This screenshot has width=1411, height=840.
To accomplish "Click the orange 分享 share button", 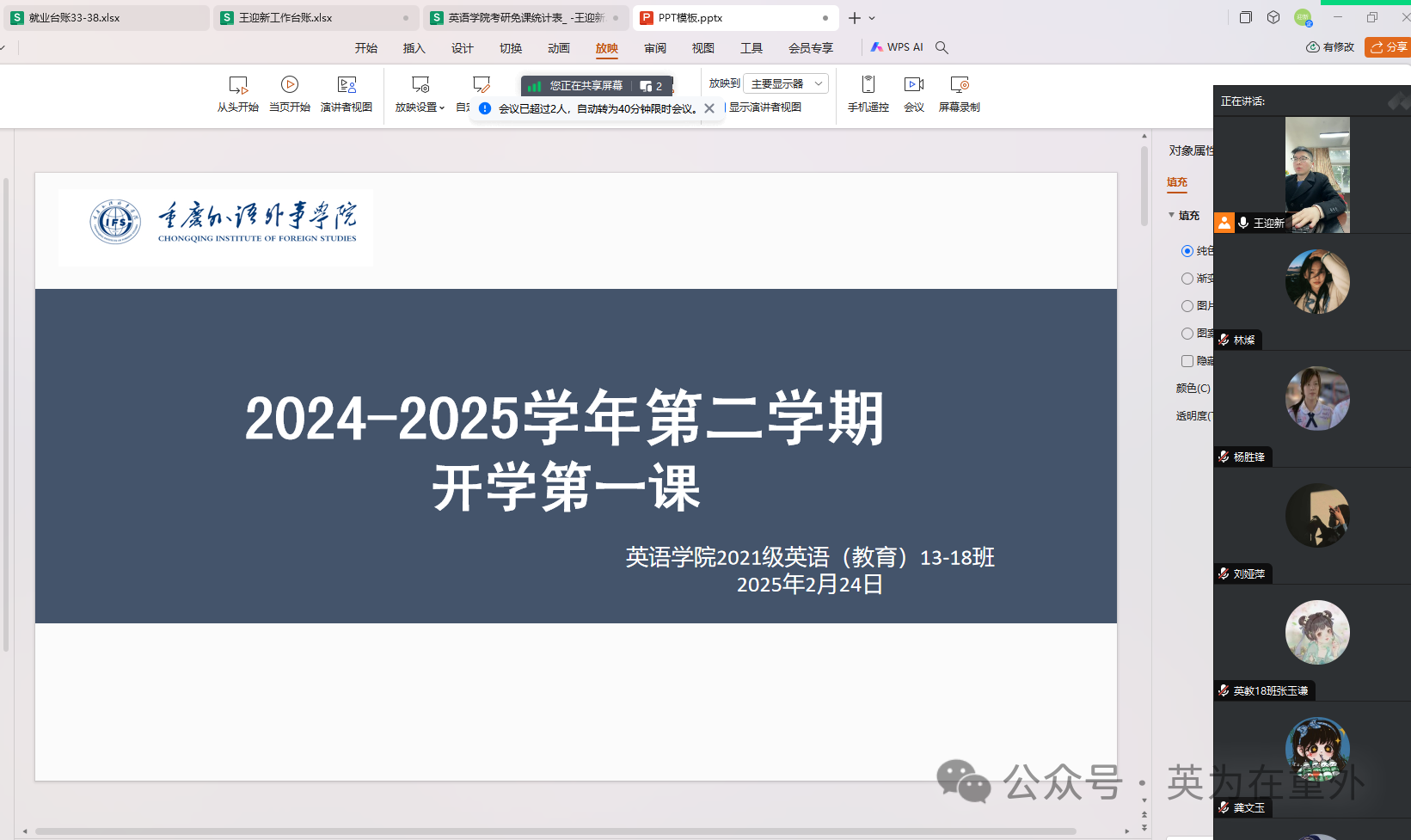I will [x=1390, y=47].
